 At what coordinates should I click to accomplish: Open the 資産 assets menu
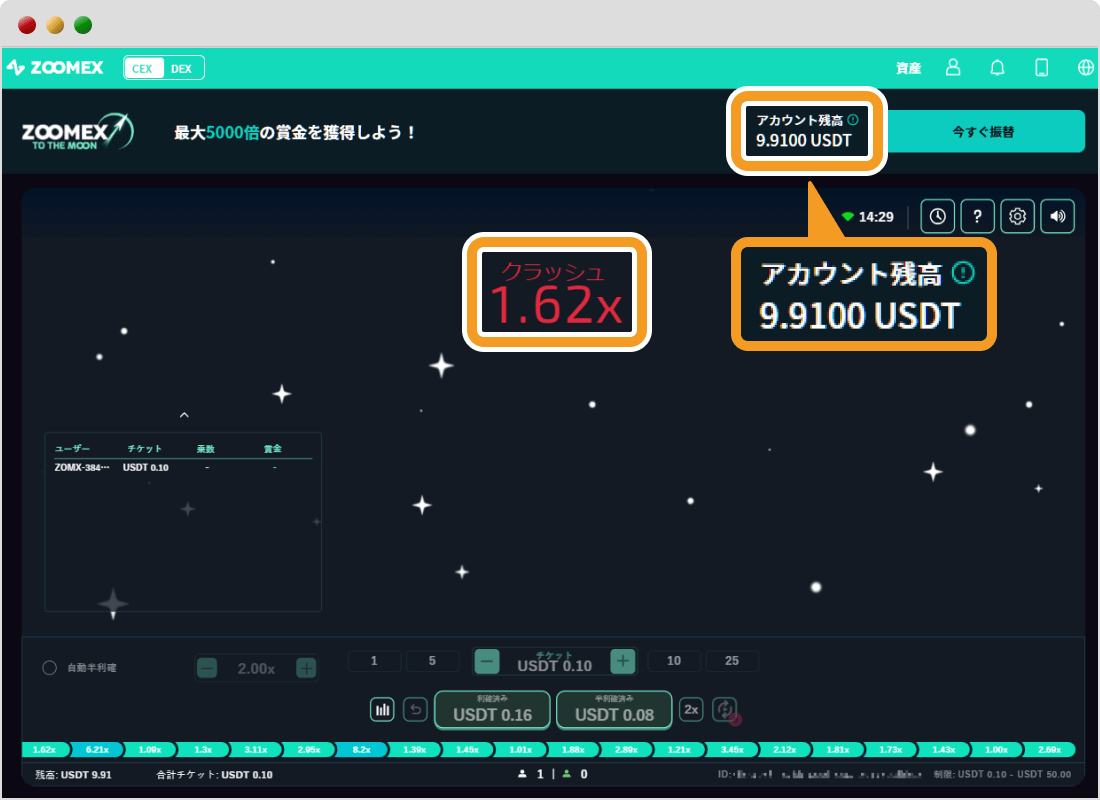click(908, 67)
